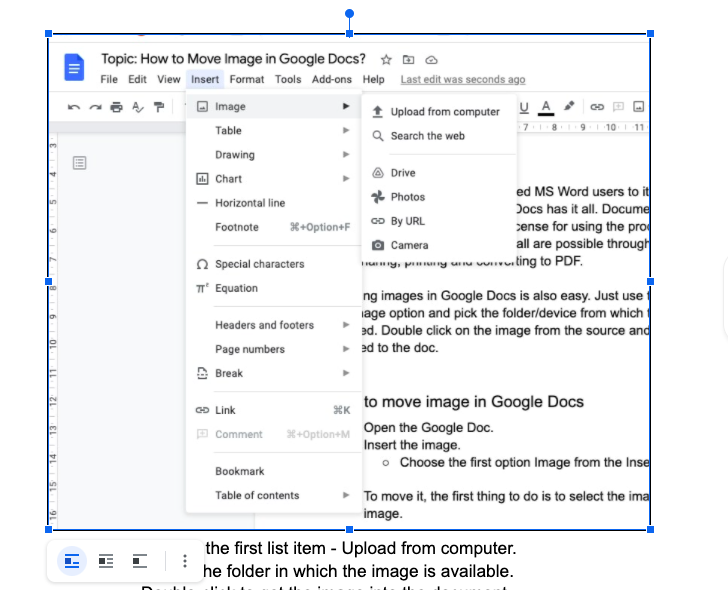
Task: Select In line image wrap option
Action: click(x=72, y=561)
